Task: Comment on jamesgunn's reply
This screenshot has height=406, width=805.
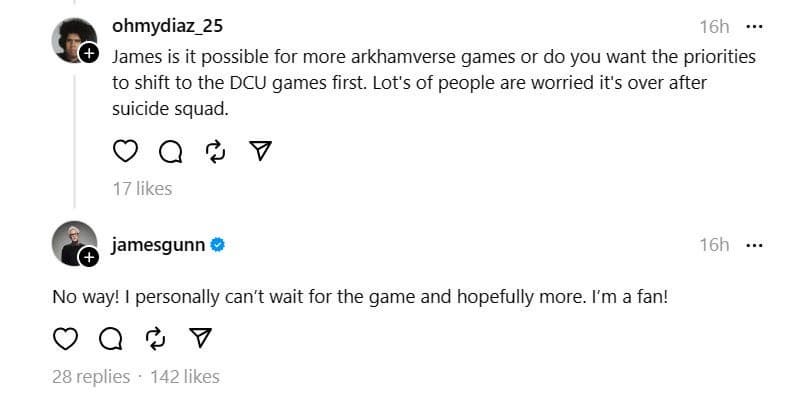Action: [111, 339]
